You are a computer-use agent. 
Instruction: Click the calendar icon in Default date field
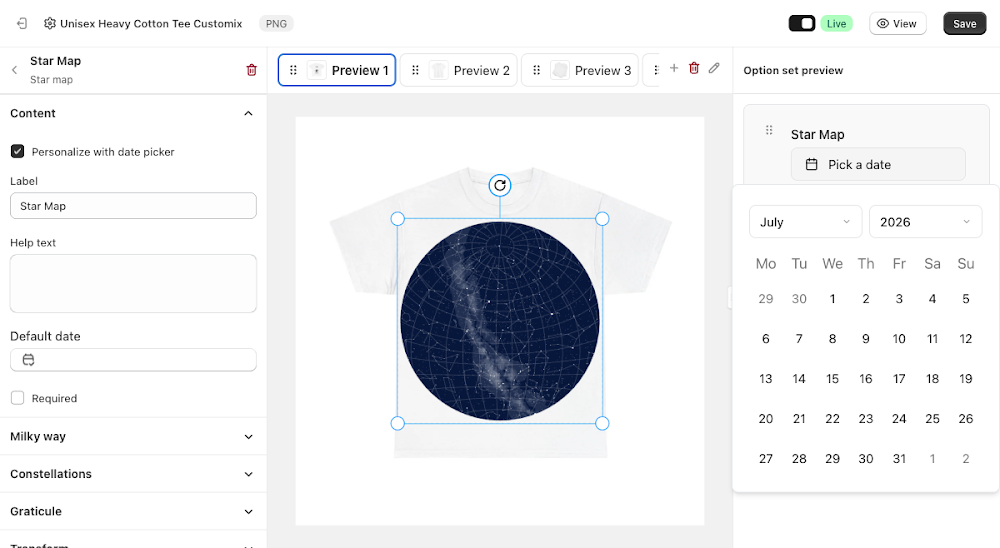[28, 360]
